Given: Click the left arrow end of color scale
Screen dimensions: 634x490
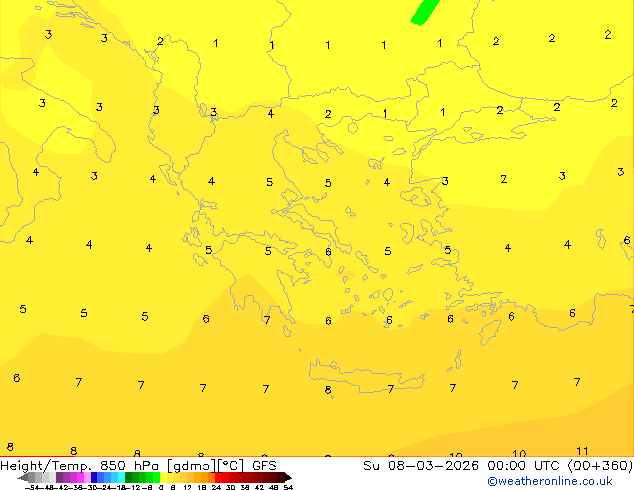Looking at the screenshot, I should pyautogui.click(x=22, y=477).
